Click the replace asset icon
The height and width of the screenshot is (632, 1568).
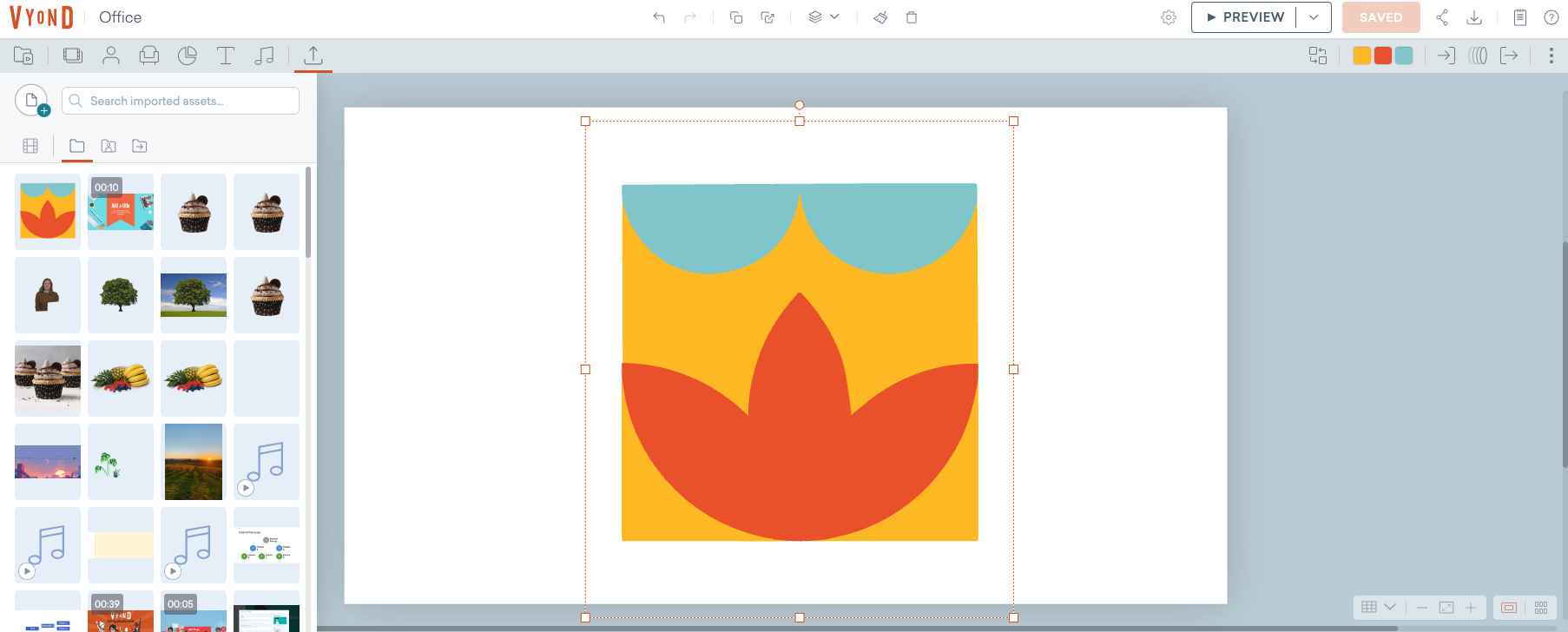[x=1318, y=56]
